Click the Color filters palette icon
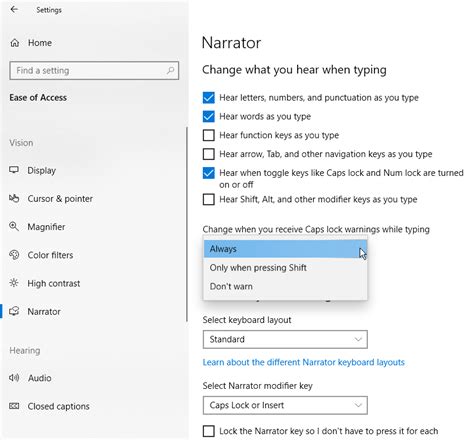Screen dimensions: 474x440 pos(14,255)
